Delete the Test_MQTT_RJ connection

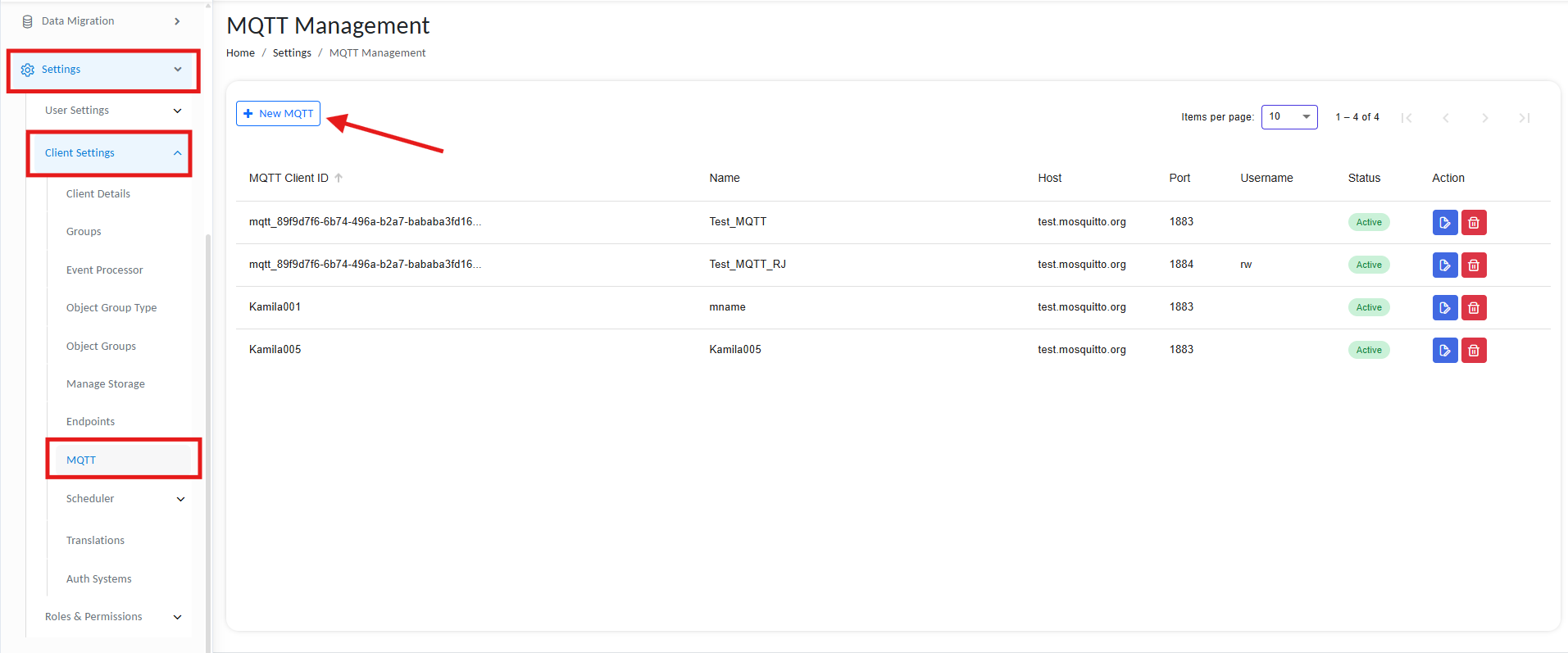tap(1473, 265)
